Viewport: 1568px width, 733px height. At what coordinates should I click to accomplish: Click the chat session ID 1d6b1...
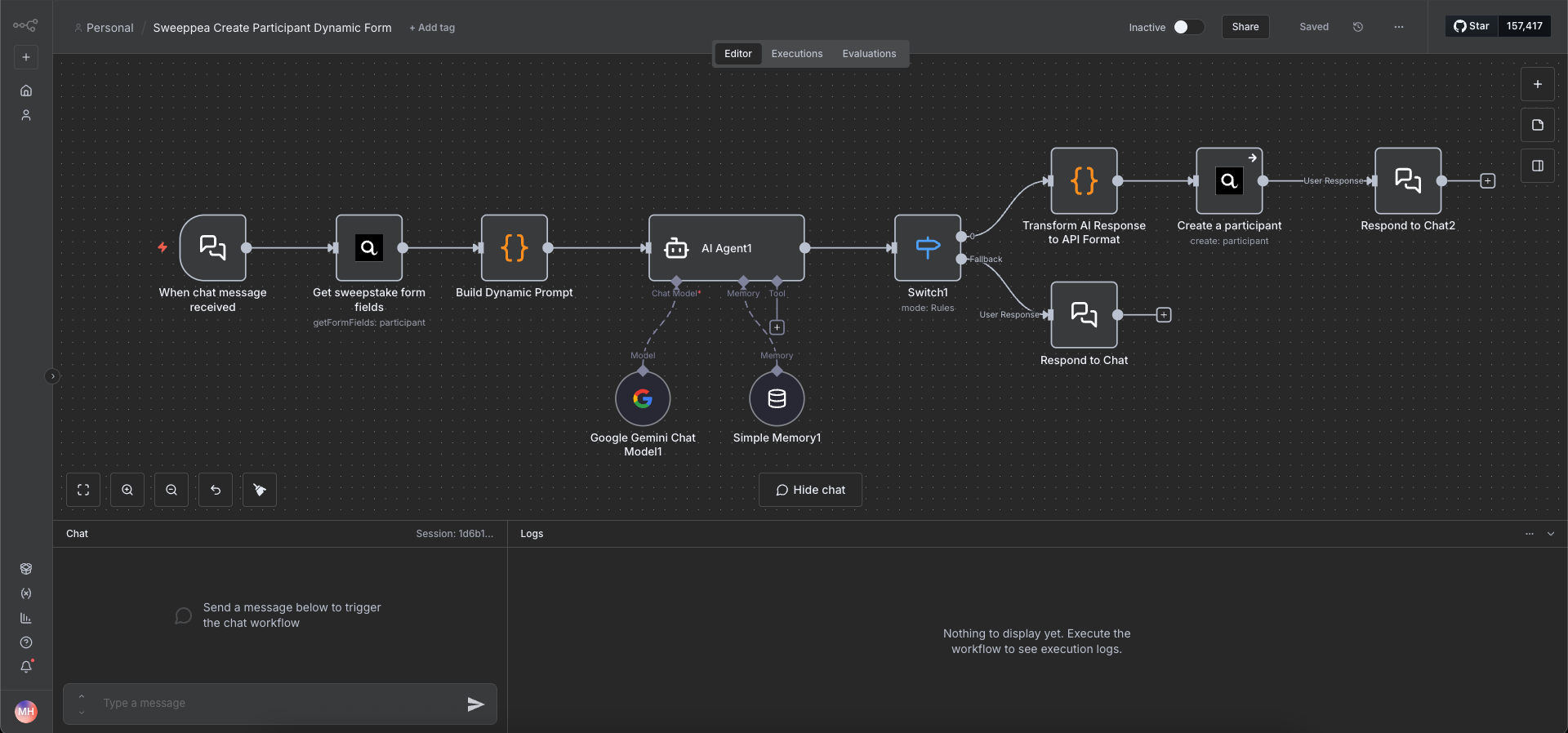coord(455,534)
